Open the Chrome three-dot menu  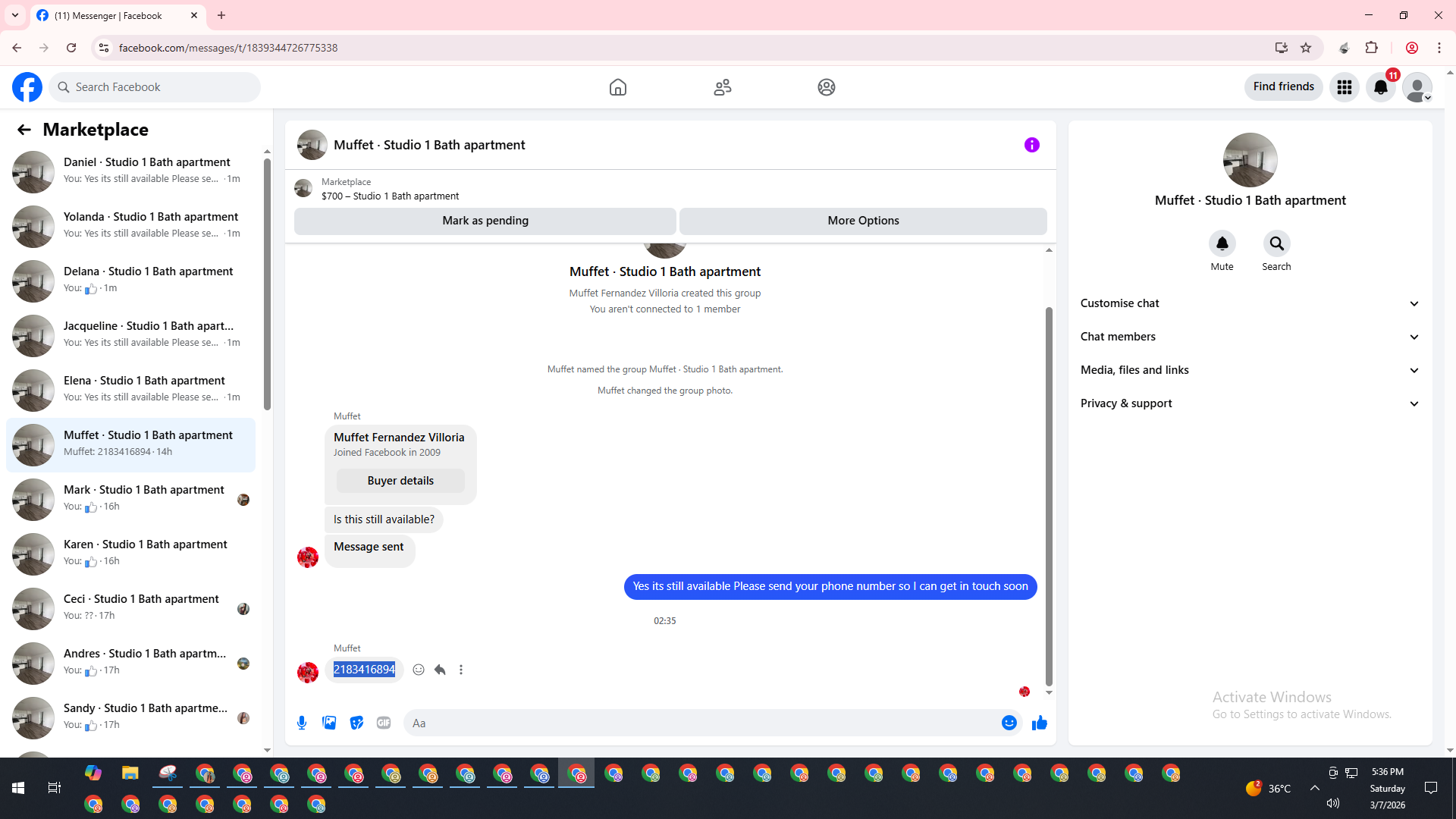1439,48
